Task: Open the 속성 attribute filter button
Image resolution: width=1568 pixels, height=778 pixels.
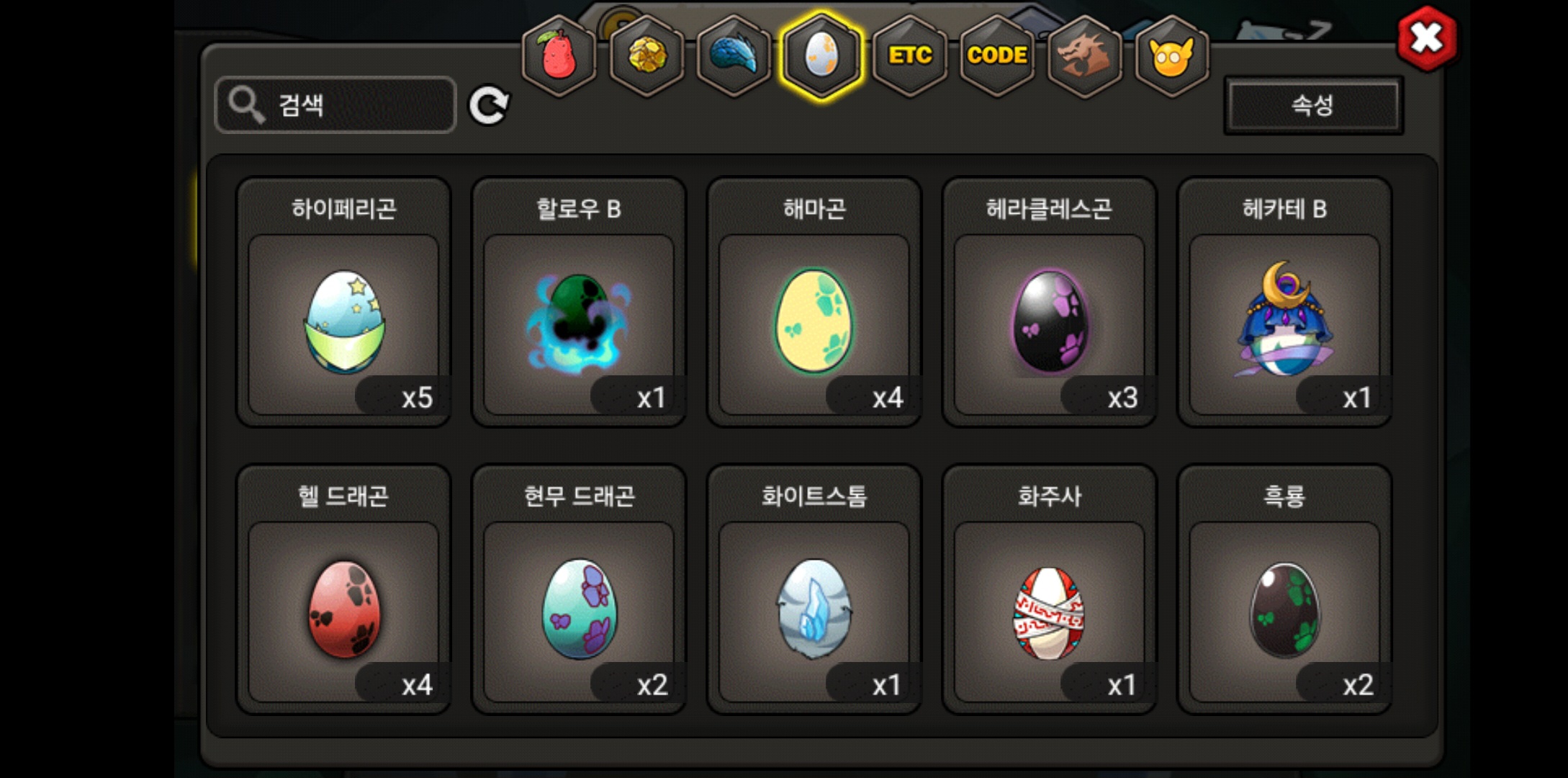Action: (1313, 105)
